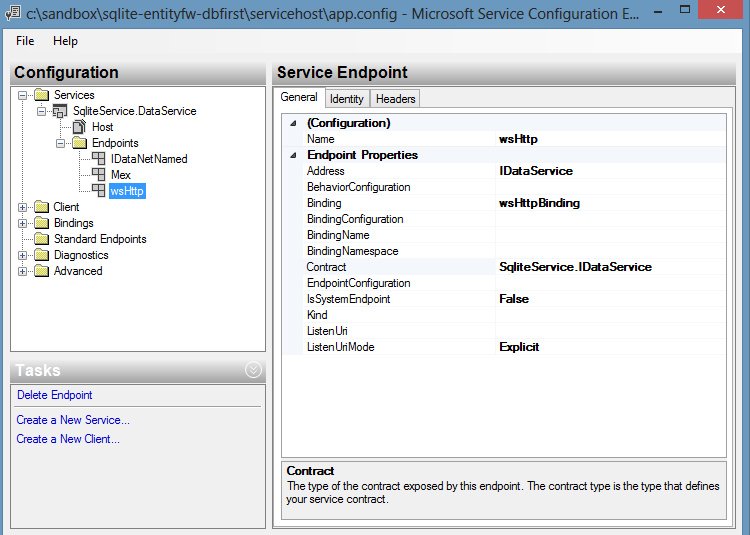Click the empty EndpointConfiguration value field

point(611,283)
